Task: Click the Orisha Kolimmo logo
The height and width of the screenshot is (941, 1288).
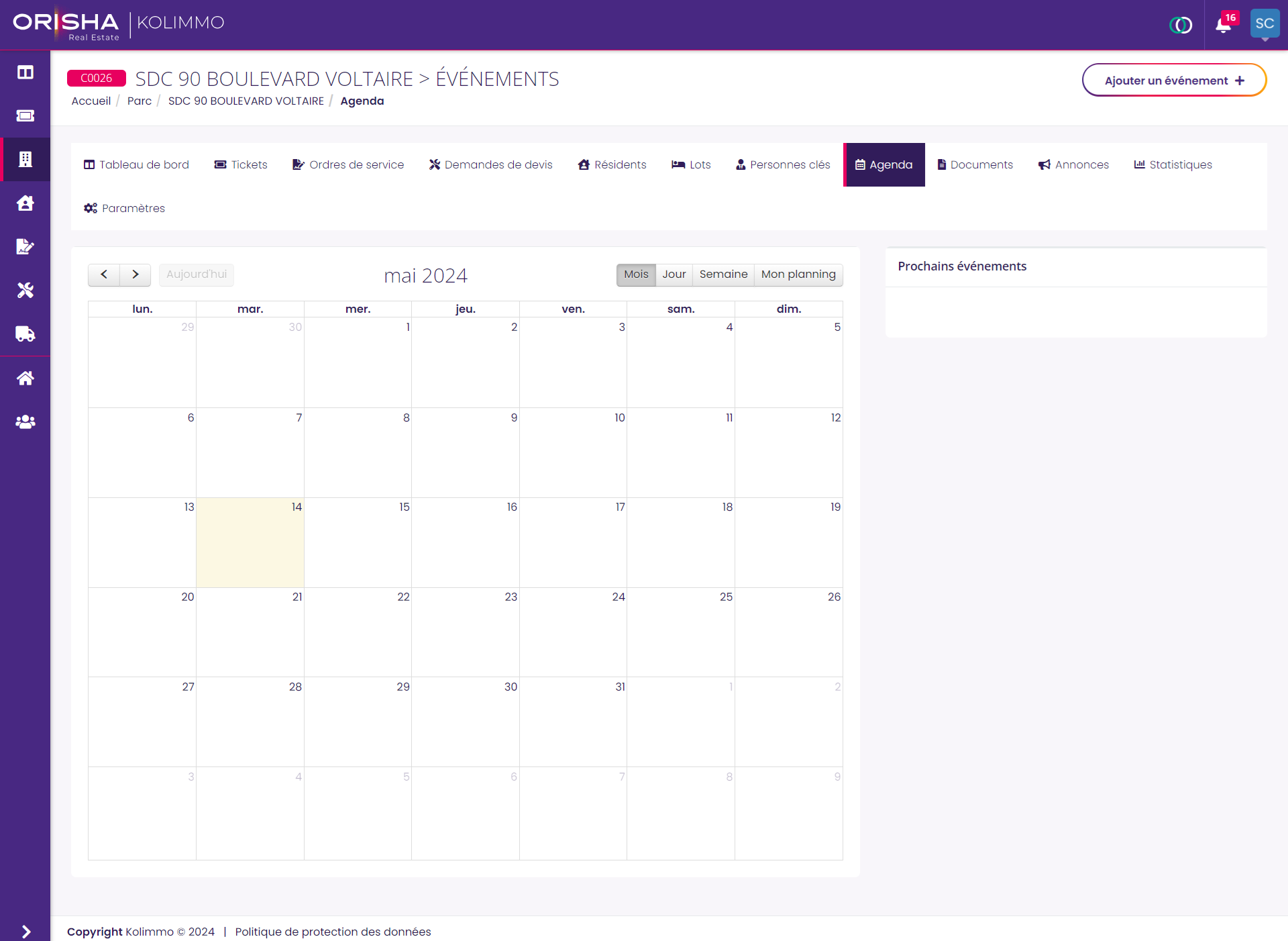Action: click(x=119, y=25)
